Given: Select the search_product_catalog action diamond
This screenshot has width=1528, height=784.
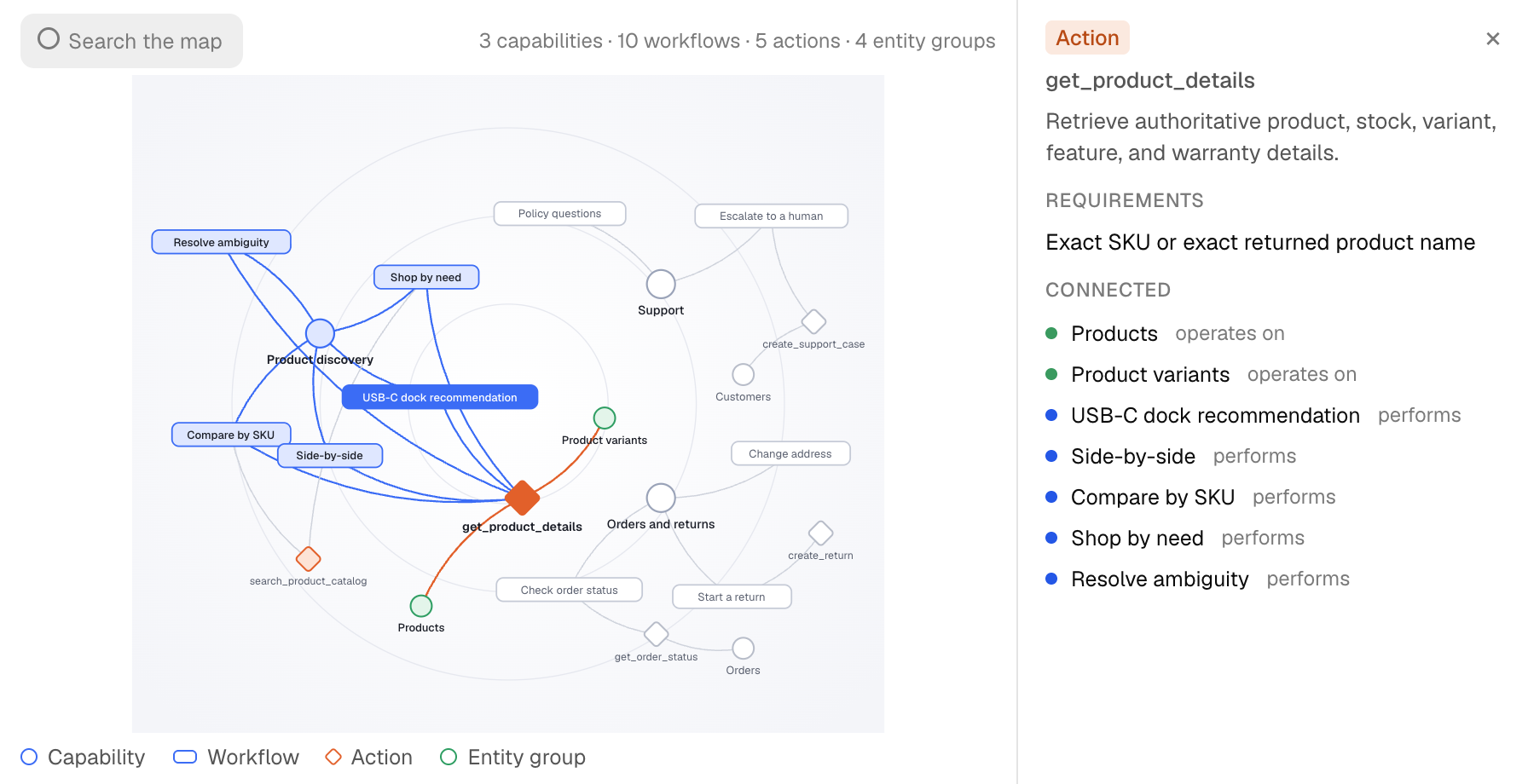Looking at the screenshot, I should [308, 559].
